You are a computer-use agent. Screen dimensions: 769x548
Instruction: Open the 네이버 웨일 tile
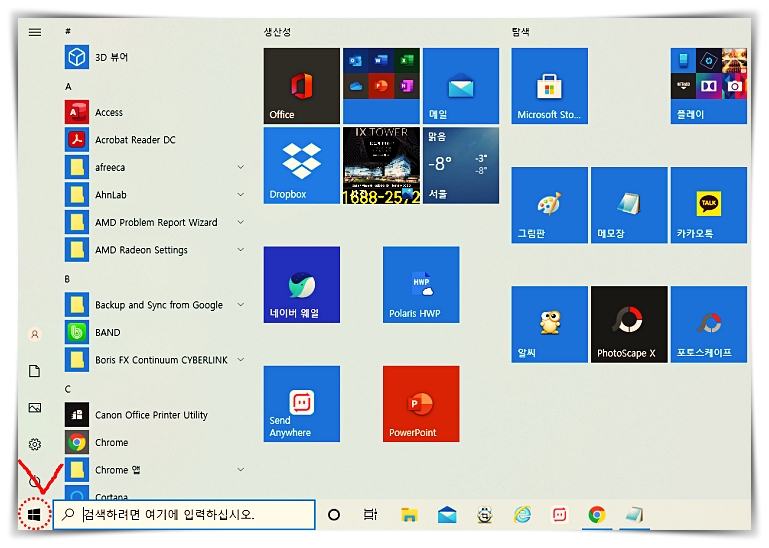pyautogui.click(x=302, y=285)
